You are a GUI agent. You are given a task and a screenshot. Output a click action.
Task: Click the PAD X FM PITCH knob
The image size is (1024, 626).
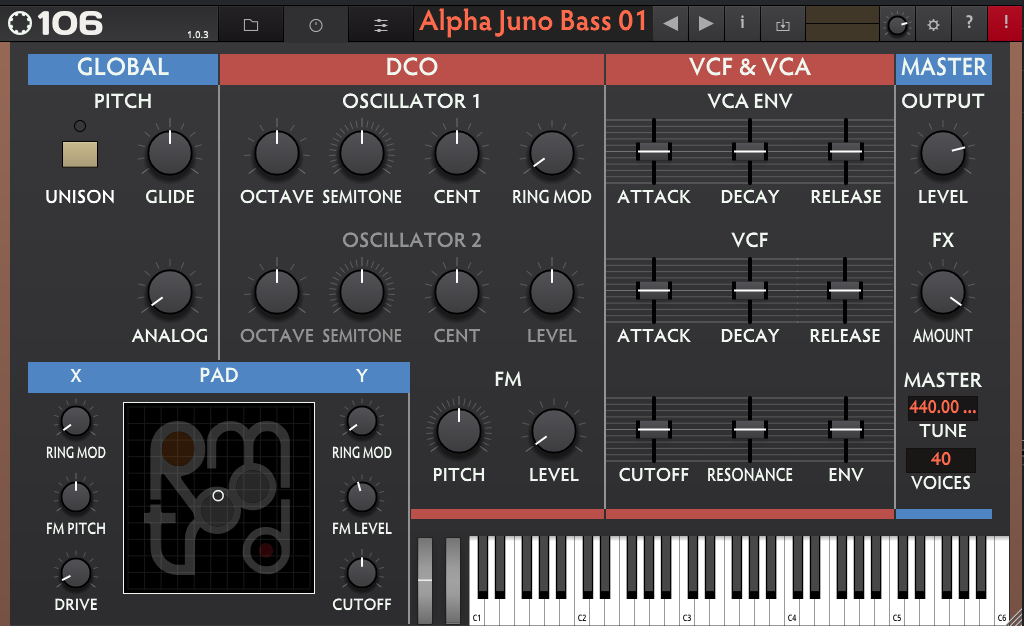76,497
